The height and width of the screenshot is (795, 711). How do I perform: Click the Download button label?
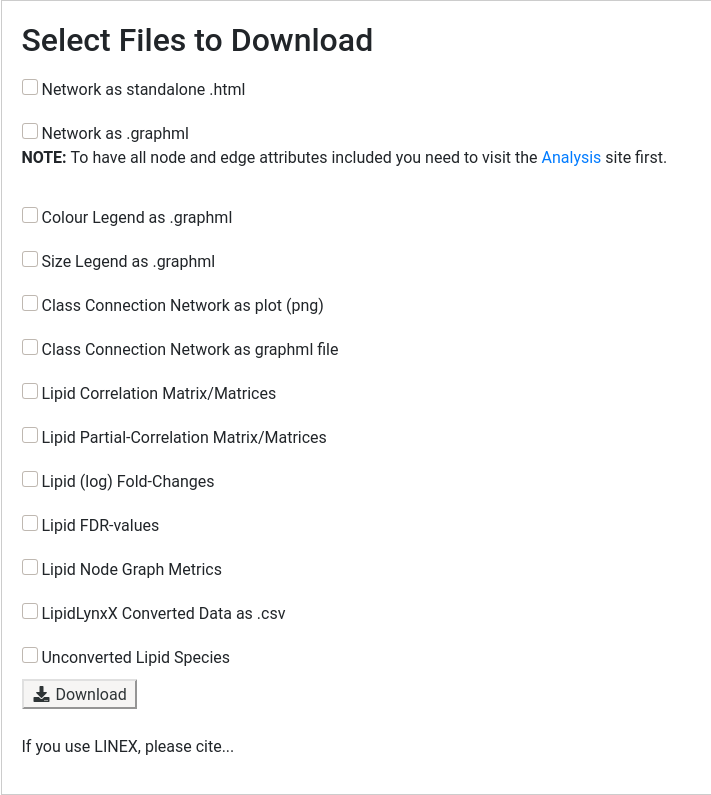[91, 694]
